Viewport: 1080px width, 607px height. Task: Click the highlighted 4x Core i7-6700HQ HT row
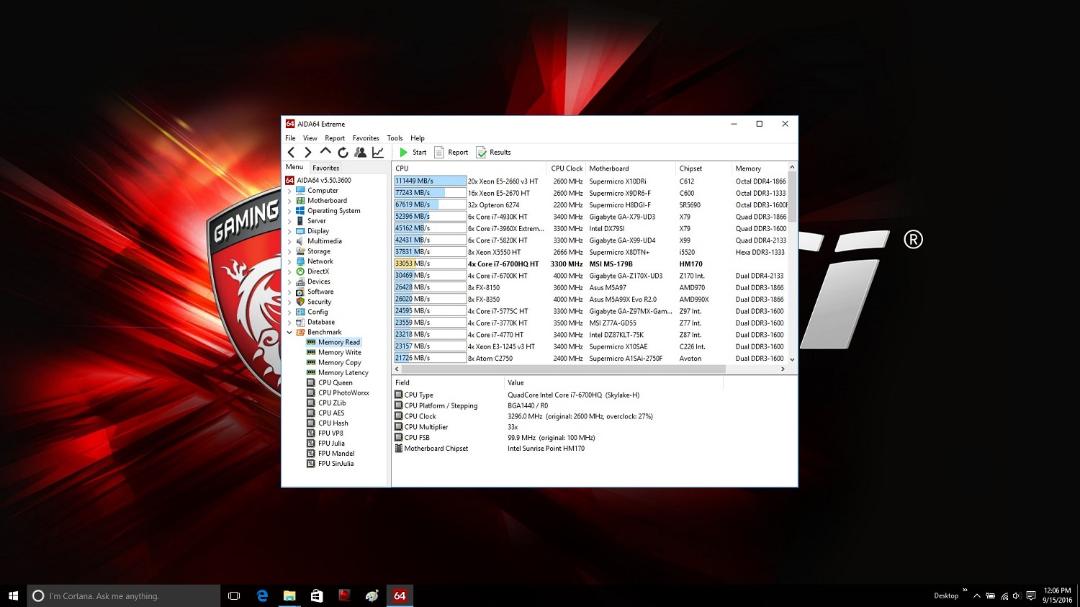coord(590,263)
